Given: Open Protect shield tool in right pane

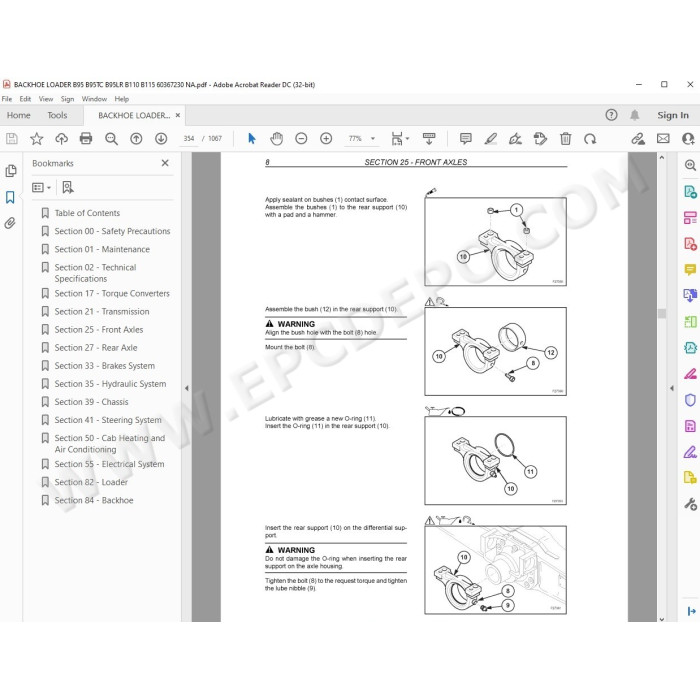Looking at the screenshot, I should 690,400.
